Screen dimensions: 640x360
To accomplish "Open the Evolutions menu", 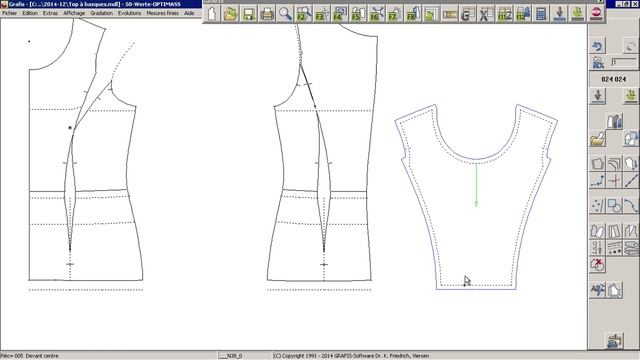I will (x=129, y=13).
